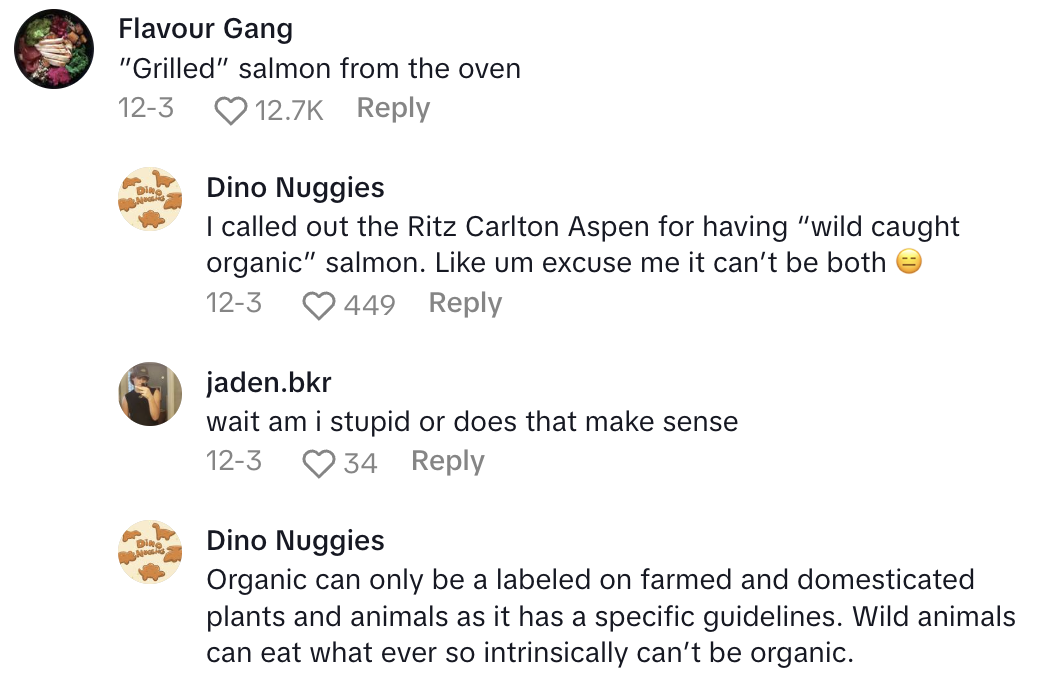This screenshot has width=1052, height=676.
Task: Like Flavour Gang's salmon comment with the heart
Action: [x=231, y=110]
